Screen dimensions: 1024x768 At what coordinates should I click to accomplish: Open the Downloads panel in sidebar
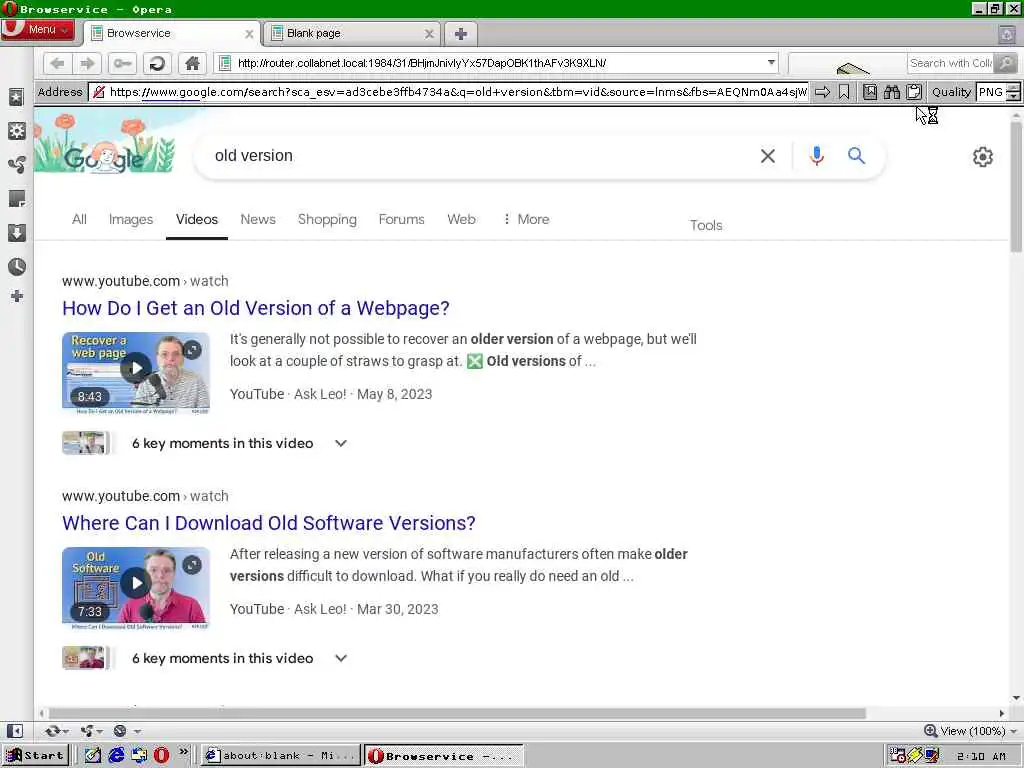pos(16,232)
